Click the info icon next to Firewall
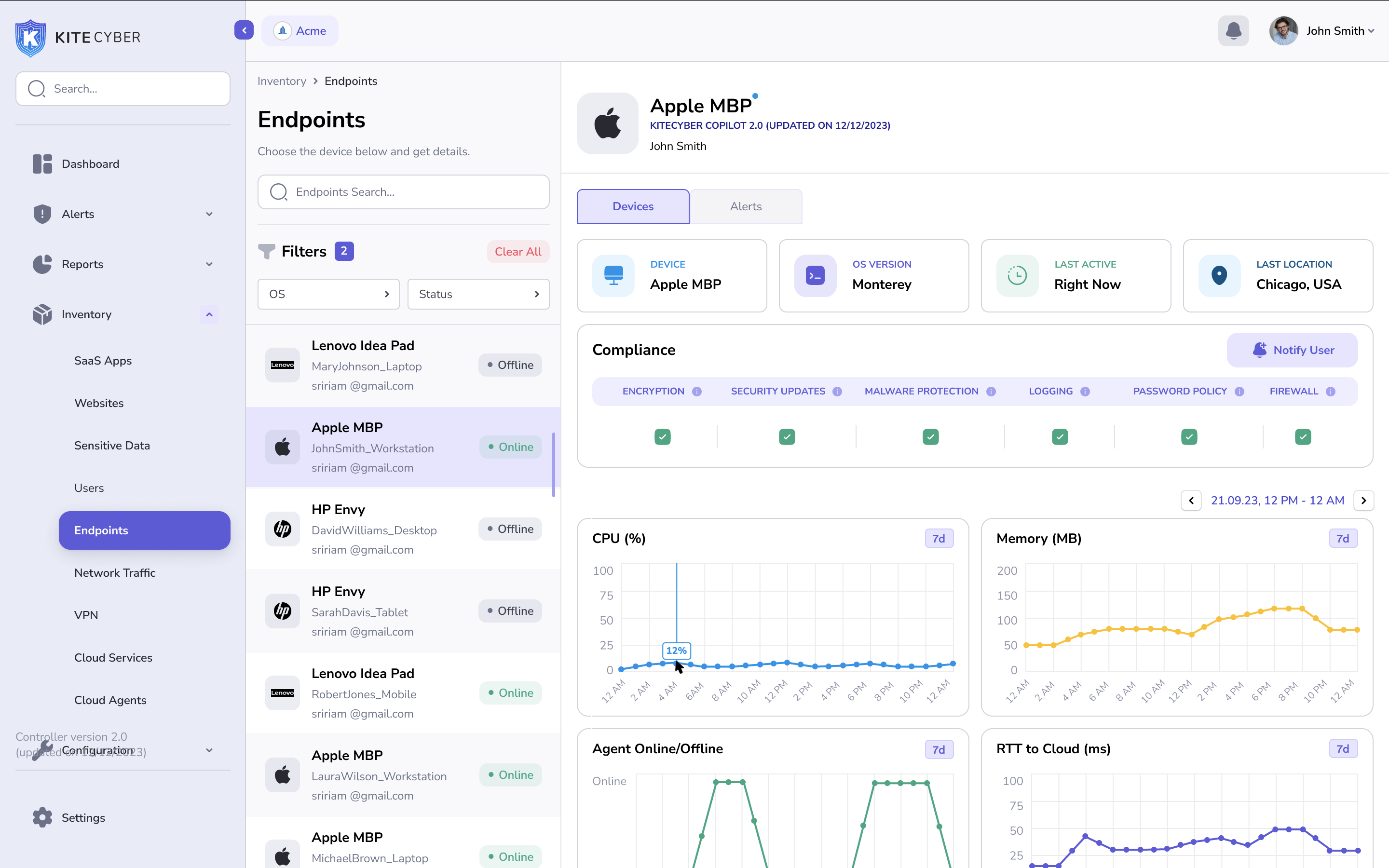1389x868 pixels. click(x=1331, y=391)
